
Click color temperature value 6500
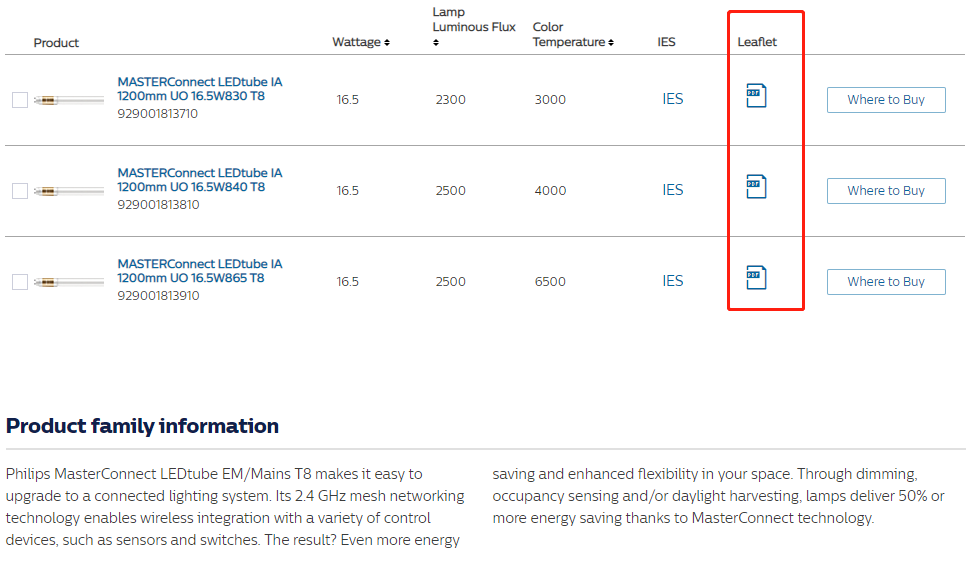[x=550, y=282]
